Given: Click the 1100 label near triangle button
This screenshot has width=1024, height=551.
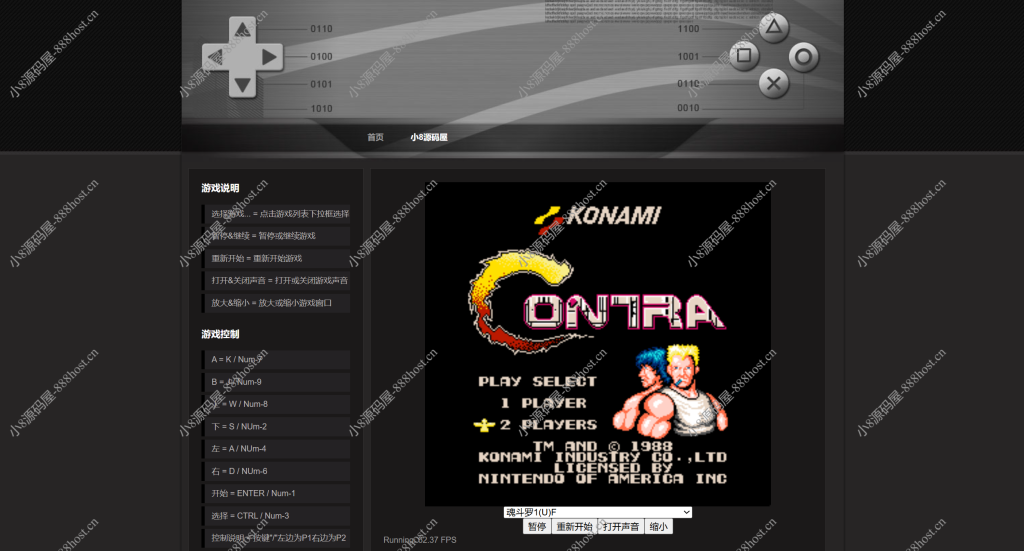Looking at the screenshot, I should 688,29.
